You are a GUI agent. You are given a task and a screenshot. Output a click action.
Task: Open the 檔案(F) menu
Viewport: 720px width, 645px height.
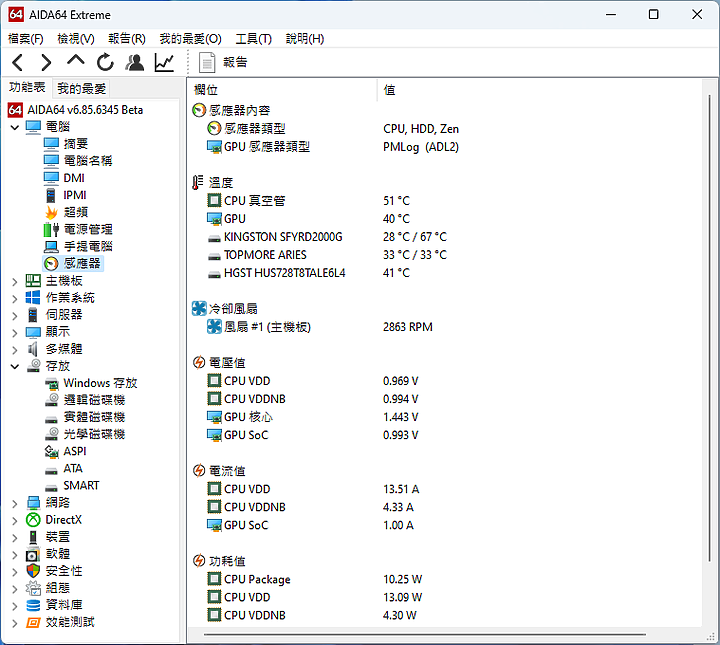click(26, 39)
